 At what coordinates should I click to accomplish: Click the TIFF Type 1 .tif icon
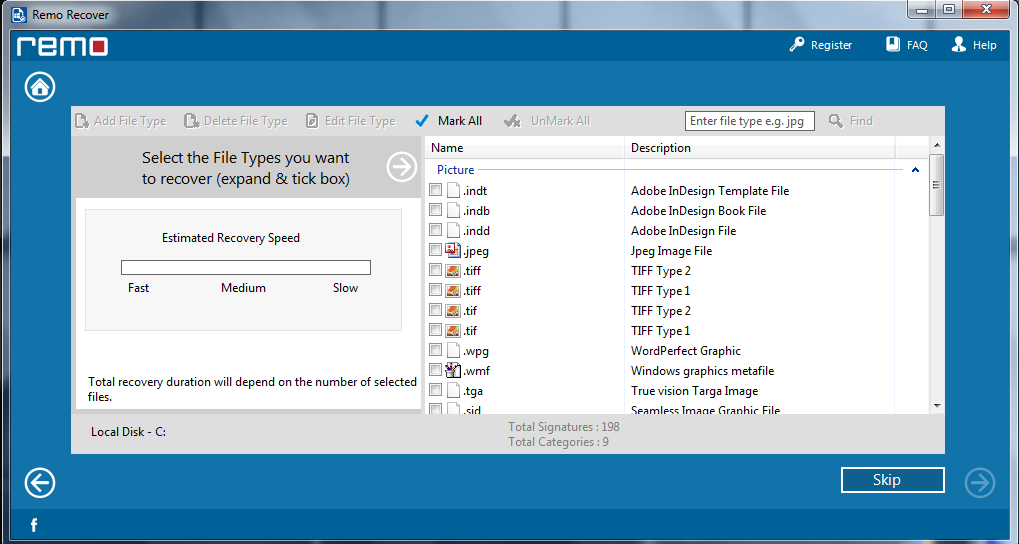(x=453, y=331)
